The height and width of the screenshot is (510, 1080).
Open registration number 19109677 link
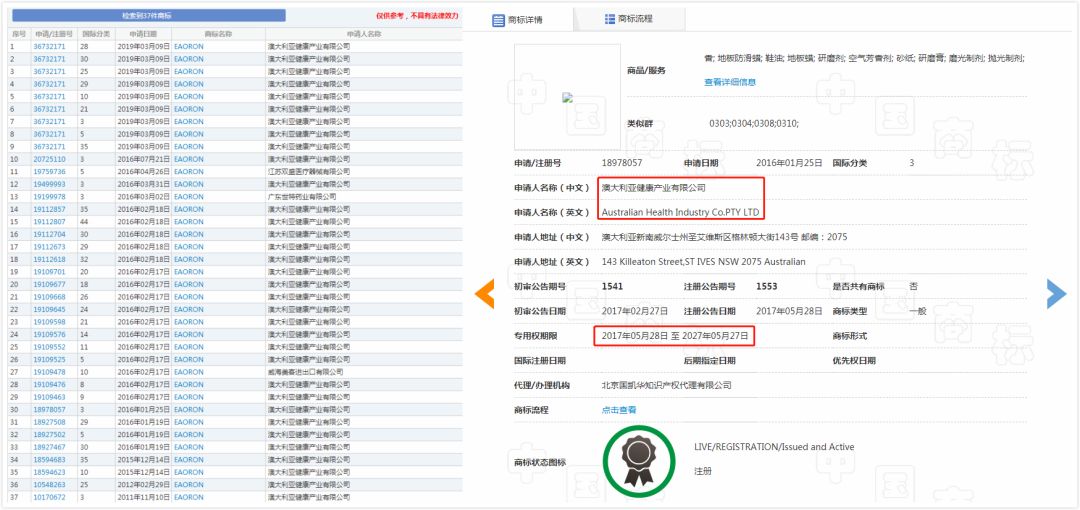49,284
